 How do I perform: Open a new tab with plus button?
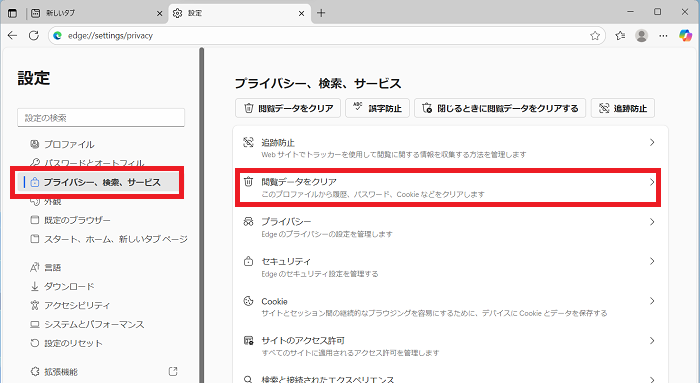pyautogui.click(x=321, y=13)
